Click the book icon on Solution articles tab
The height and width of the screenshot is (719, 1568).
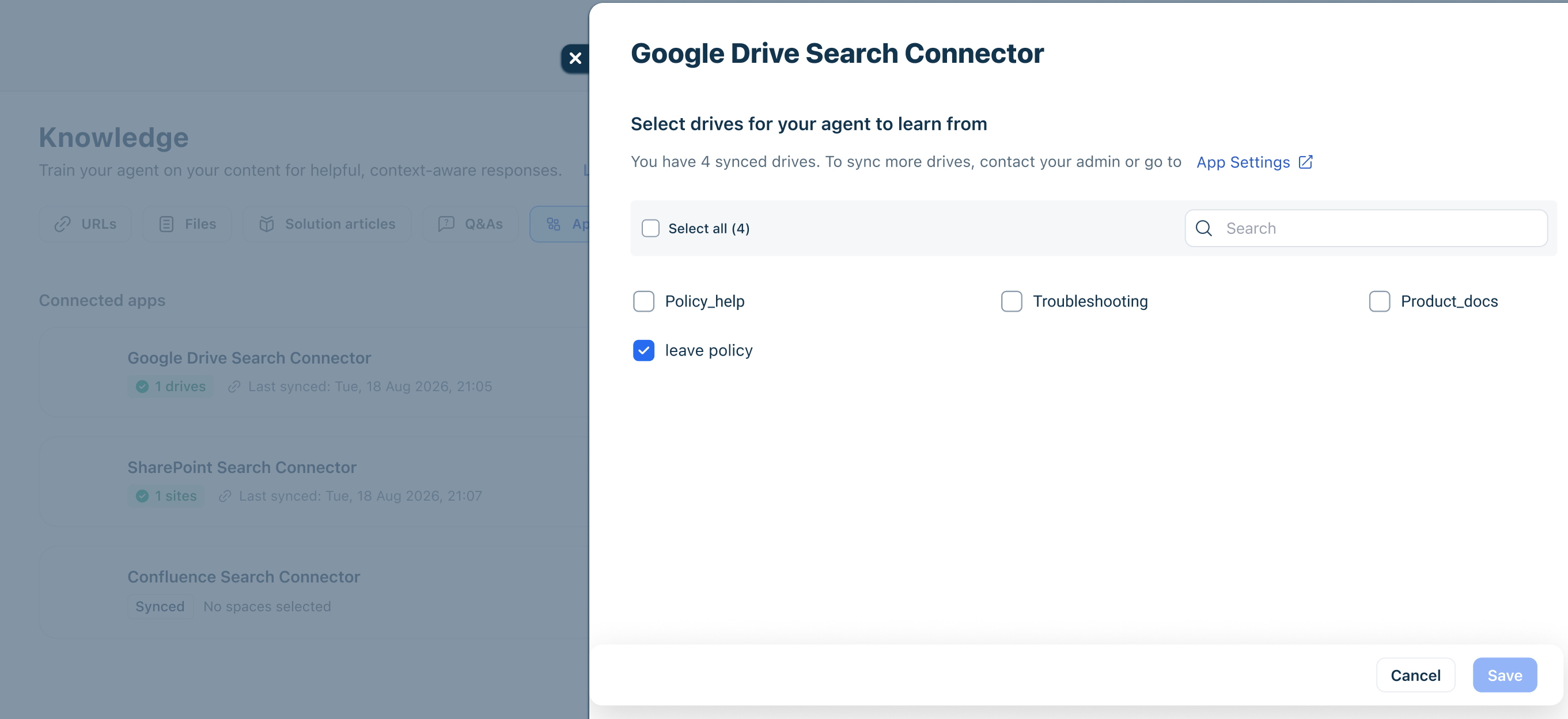coord(267,224)
